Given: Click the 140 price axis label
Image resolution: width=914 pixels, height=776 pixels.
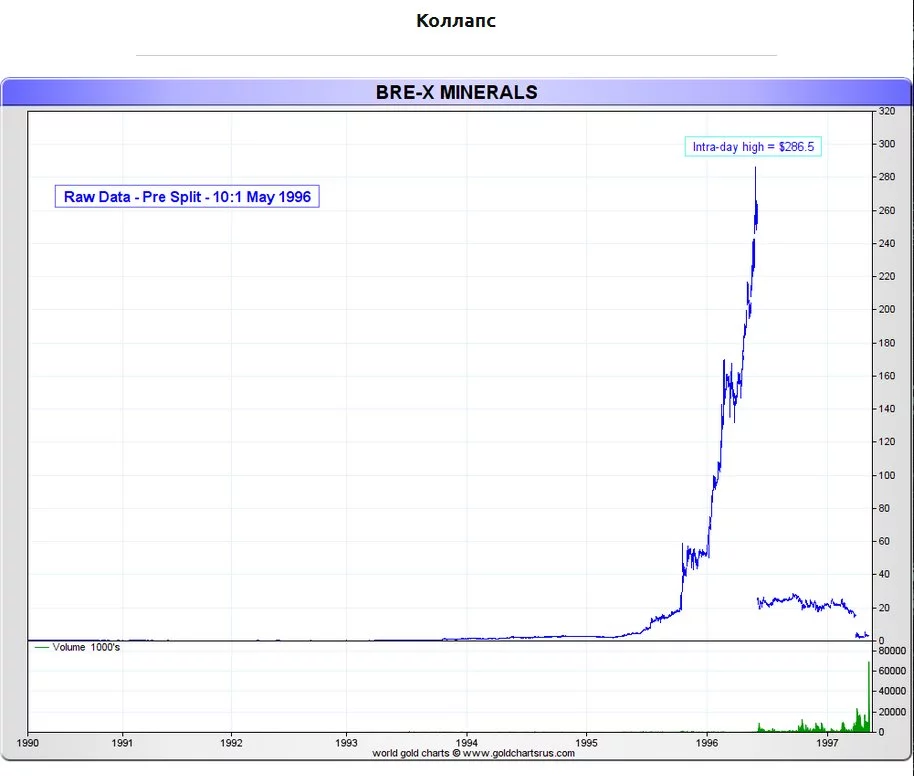Looking at the screenshot, I should coord(887,409).
